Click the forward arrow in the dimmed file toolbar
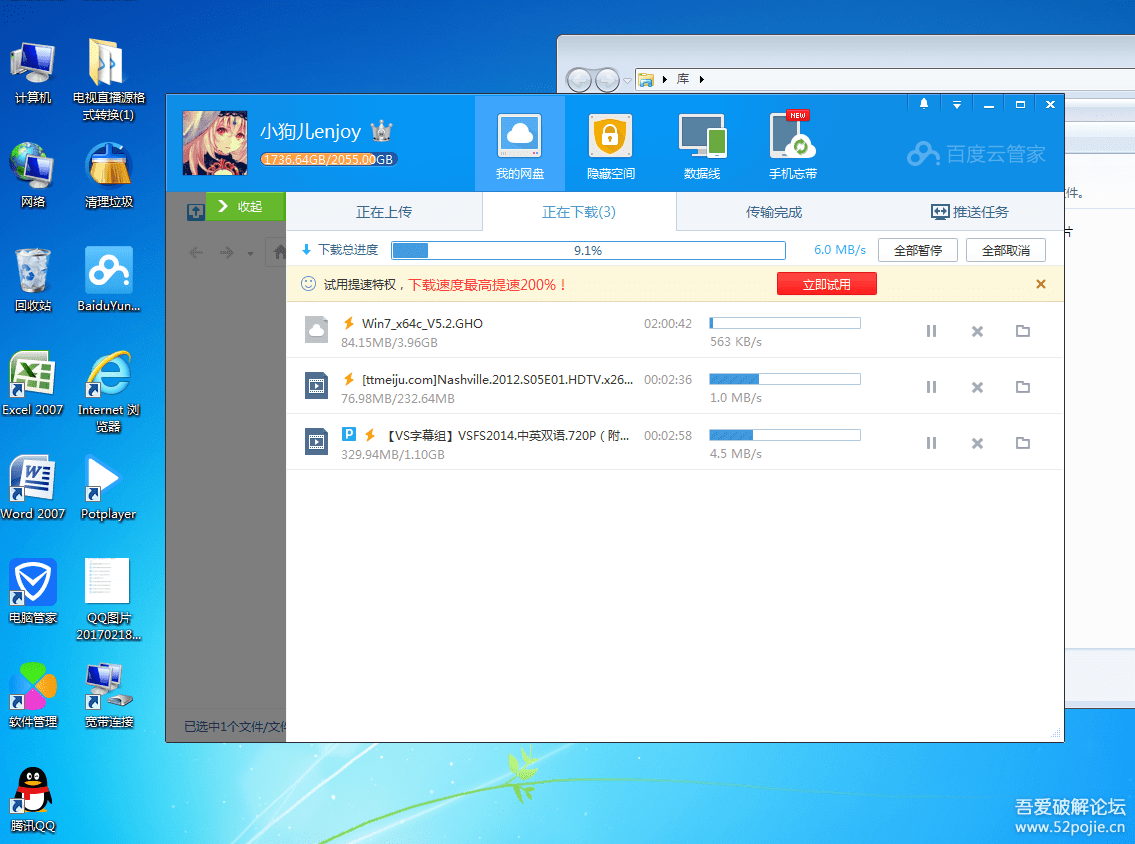The image size is (1135, 844). tap(227, 253)
